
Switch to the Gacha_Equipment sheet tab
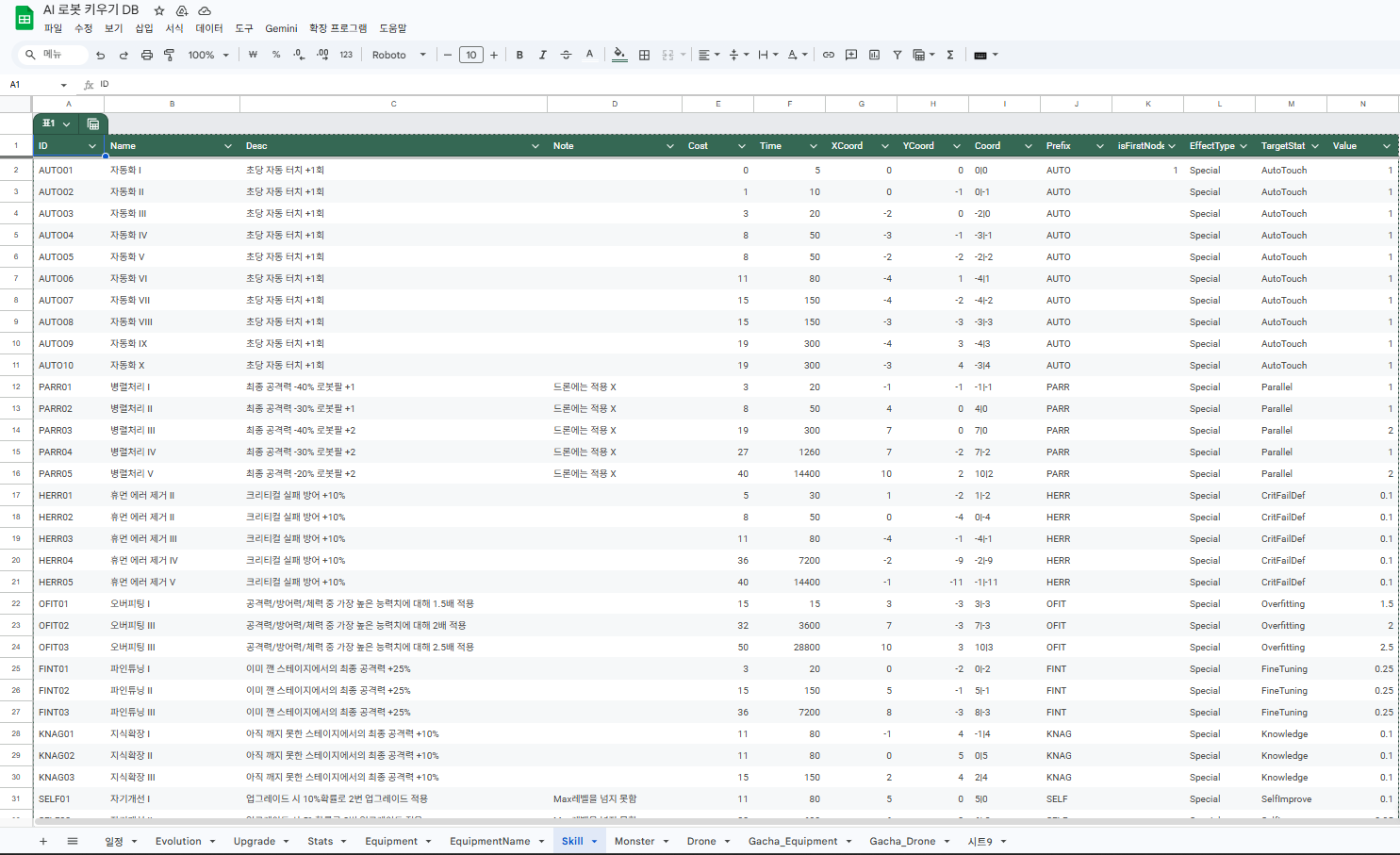click(x=799, y=841)
